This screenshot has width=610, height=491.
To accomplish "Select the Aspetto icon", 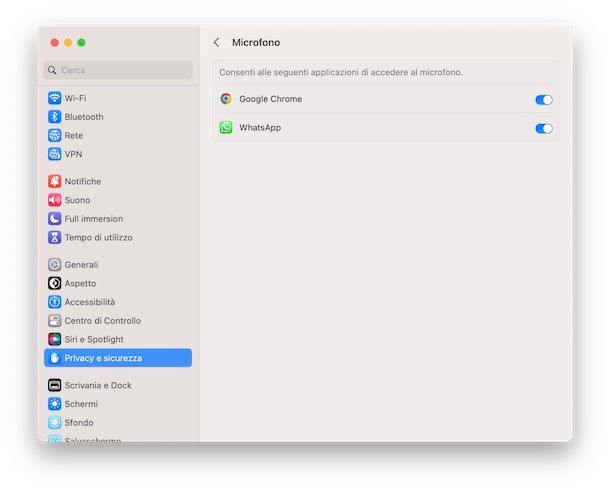I will tap(54, 283).
